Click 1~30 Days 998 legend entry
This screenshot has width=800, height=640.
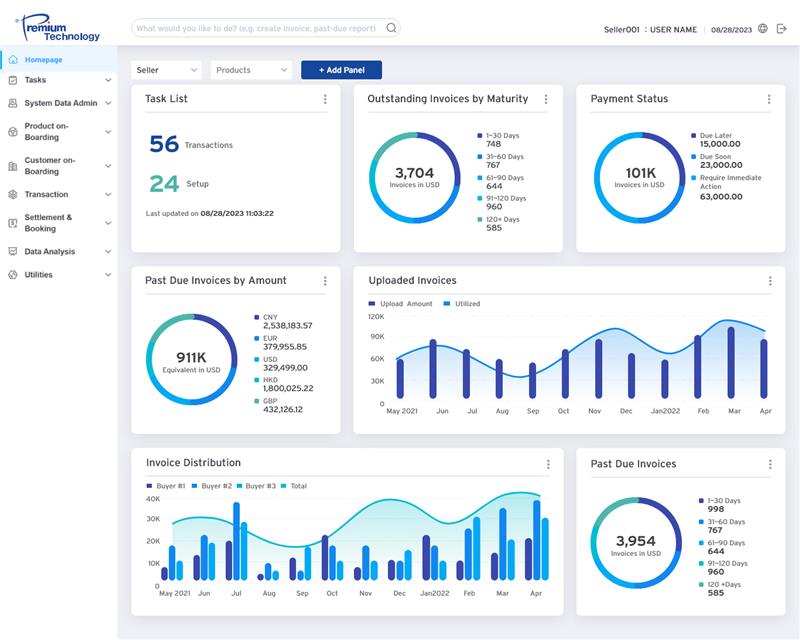pyautogui.click(x=720, y=505)
